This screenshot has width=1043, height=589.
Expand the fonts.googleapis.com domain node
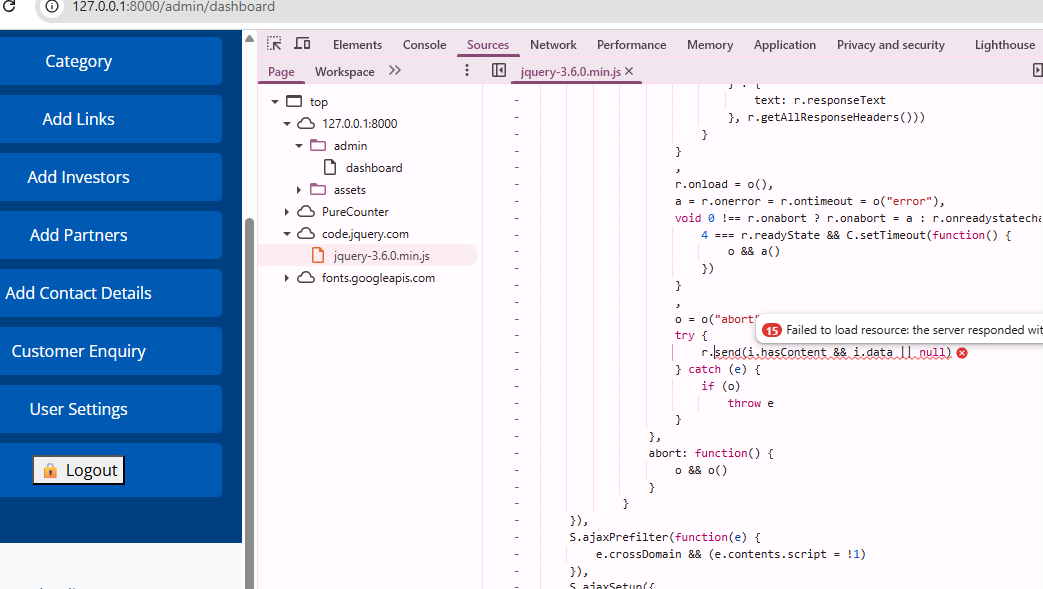tap(287, 278)
